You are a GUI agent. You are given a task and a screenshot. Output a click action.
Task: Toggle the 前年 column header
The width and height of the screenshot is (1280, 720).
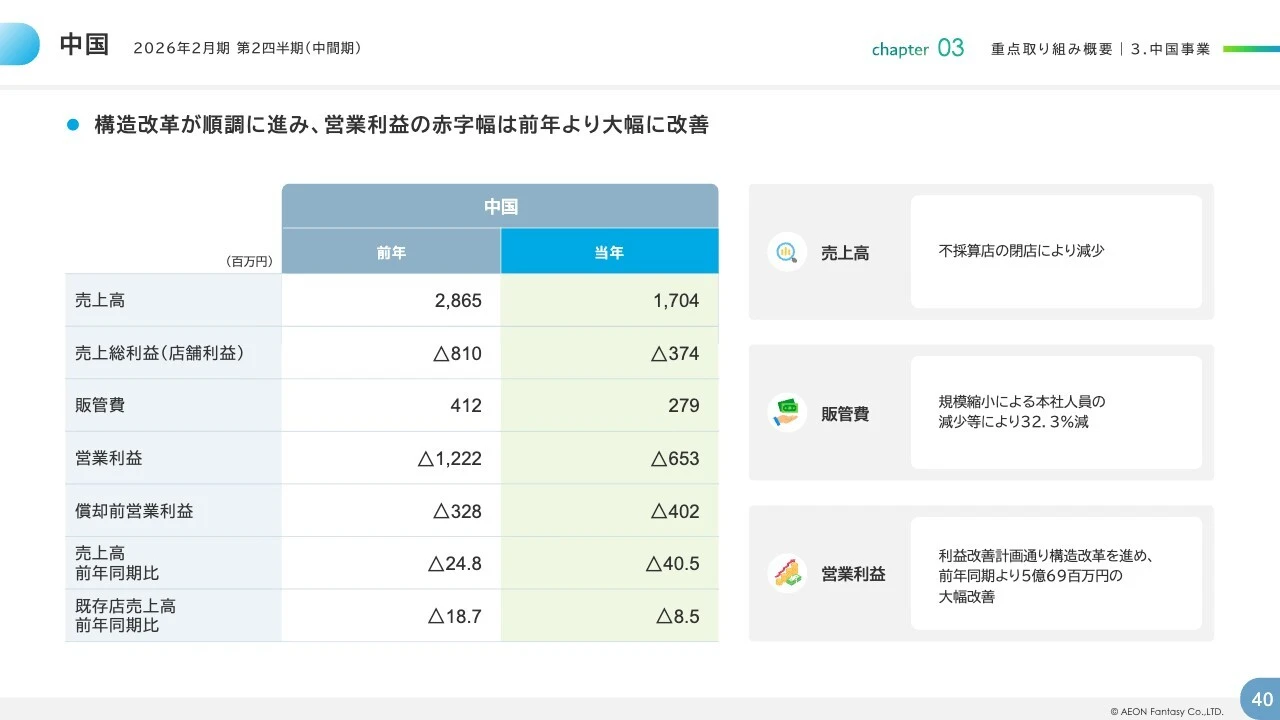tap(391, 252)
